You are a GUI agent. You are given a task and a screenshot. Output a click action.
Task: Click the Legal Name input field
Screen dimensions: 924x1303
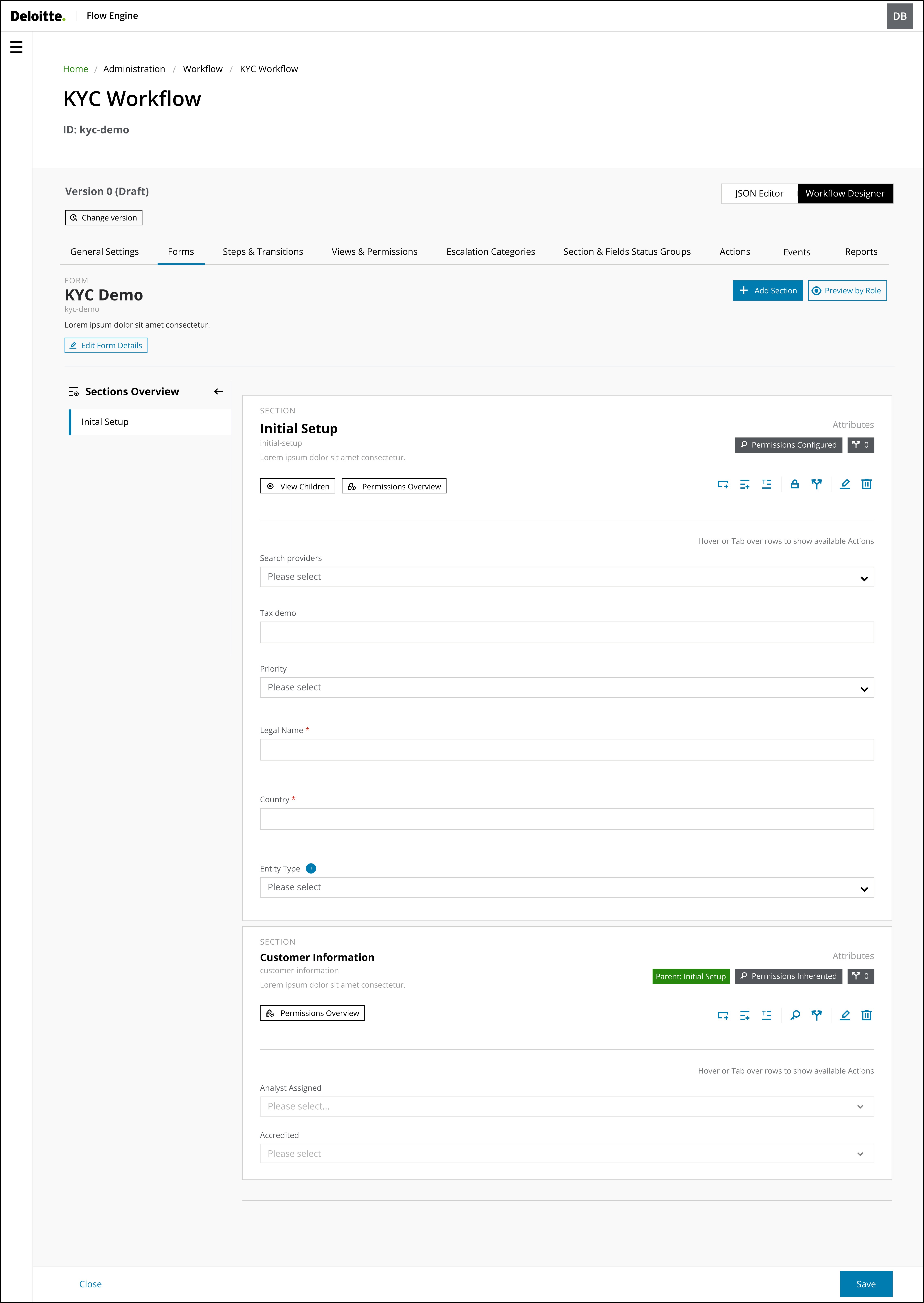(566, 750)
